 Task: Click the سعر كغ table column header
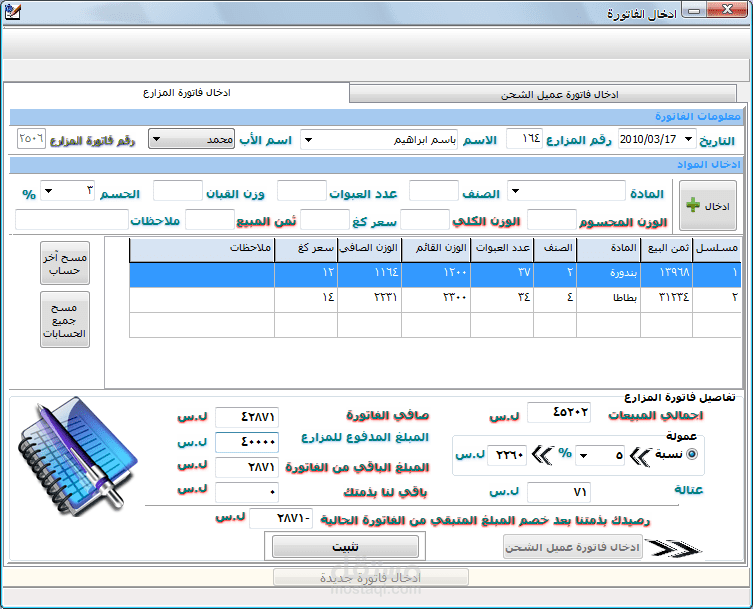tap(306, 248)
